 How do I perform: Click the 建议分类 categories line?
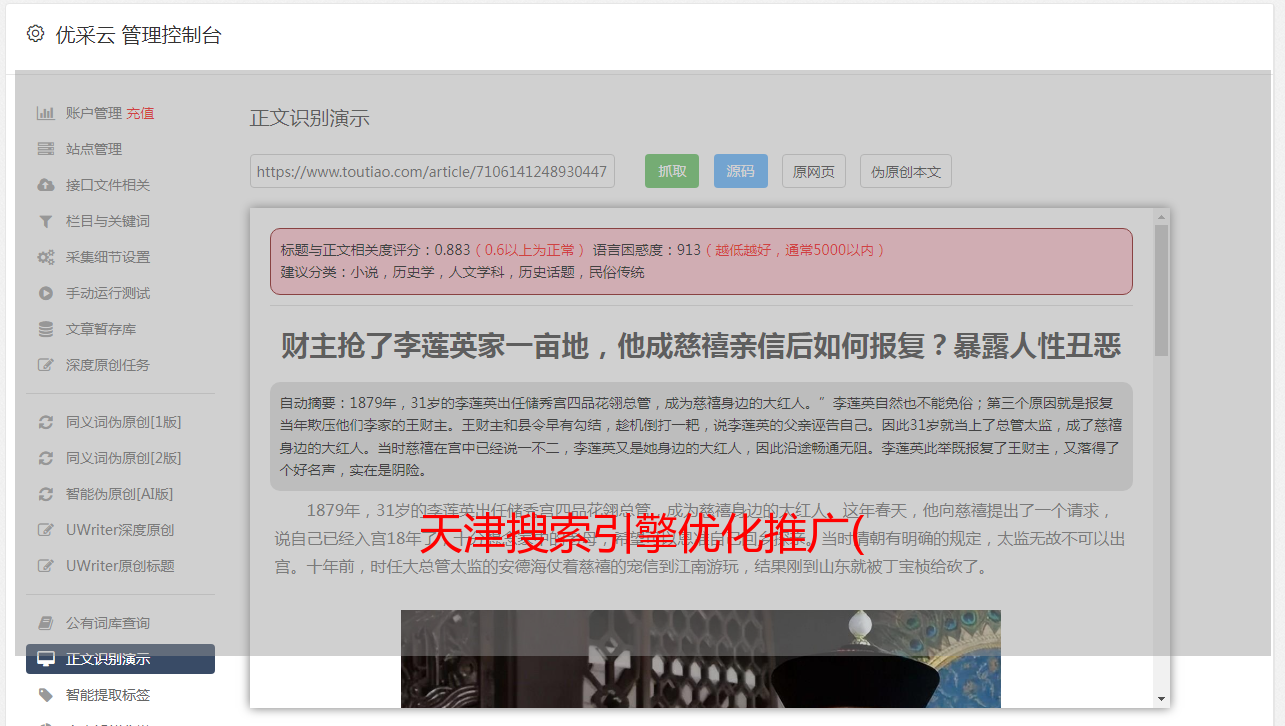pyautogui.click(x=462, y=272)
